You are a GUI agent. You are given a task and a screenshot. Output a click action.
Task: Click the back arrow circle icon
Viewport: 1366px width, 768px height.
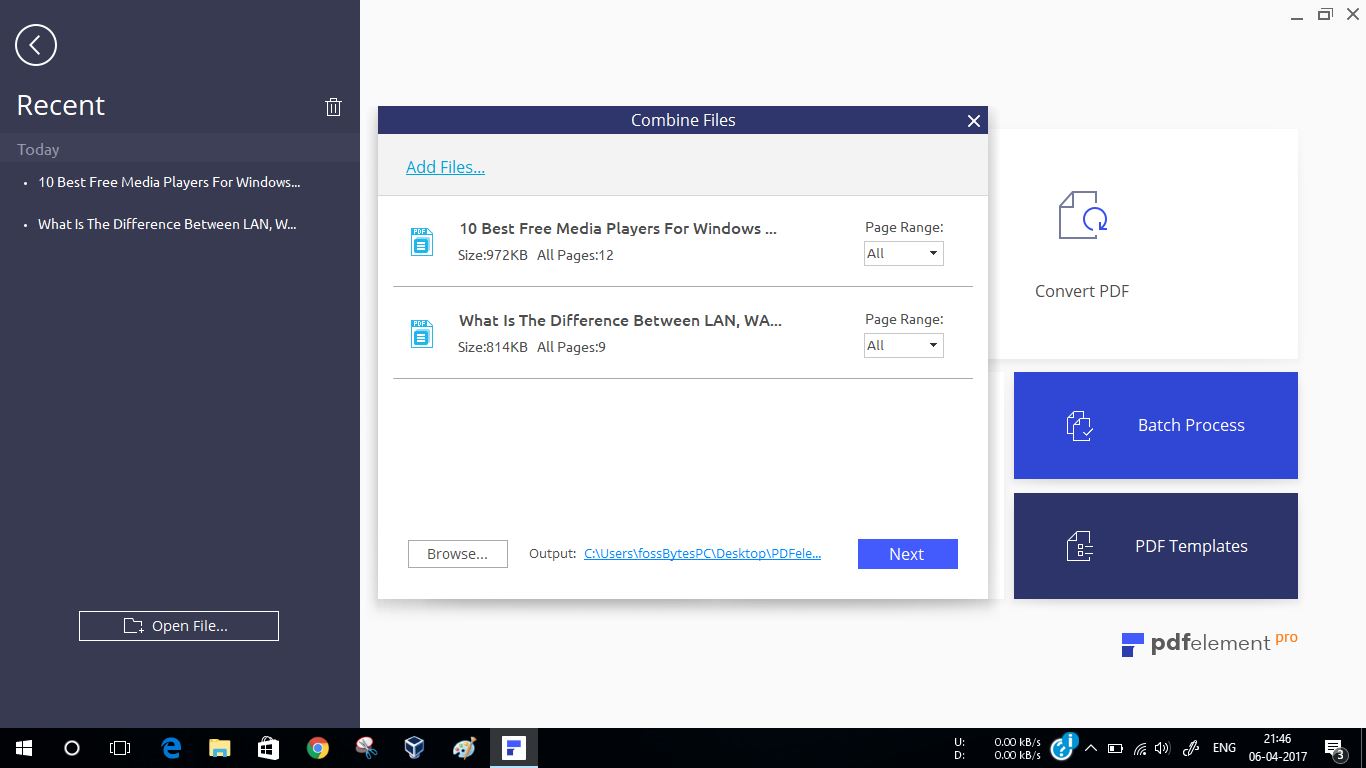[x=36, y=45]
